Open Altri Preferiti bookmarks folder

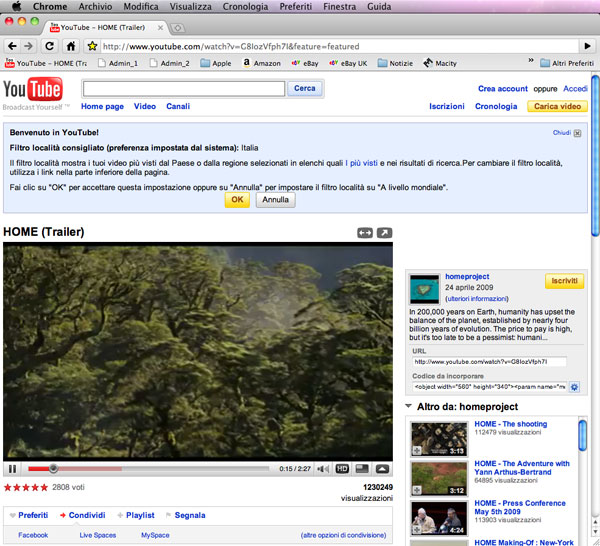567,63
